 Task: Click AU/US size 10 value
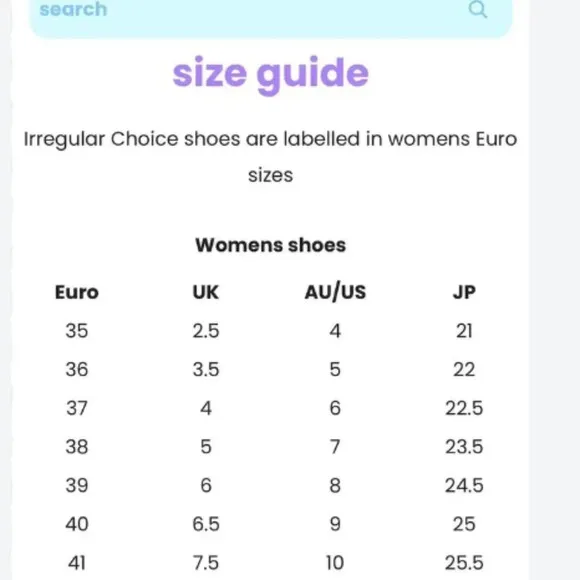click(335, 563)
